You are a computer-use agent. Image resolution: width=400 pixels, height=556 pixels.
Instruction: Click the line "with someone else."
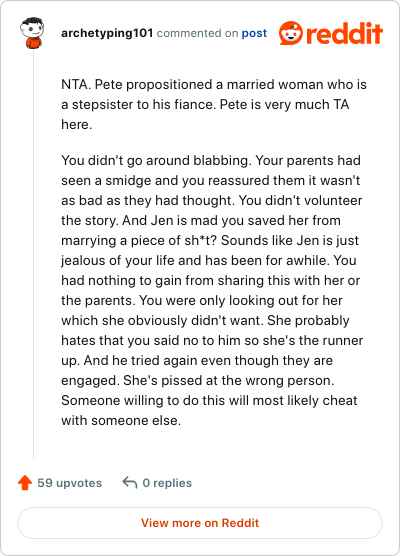pyautogui.click(x=121, y=420)
